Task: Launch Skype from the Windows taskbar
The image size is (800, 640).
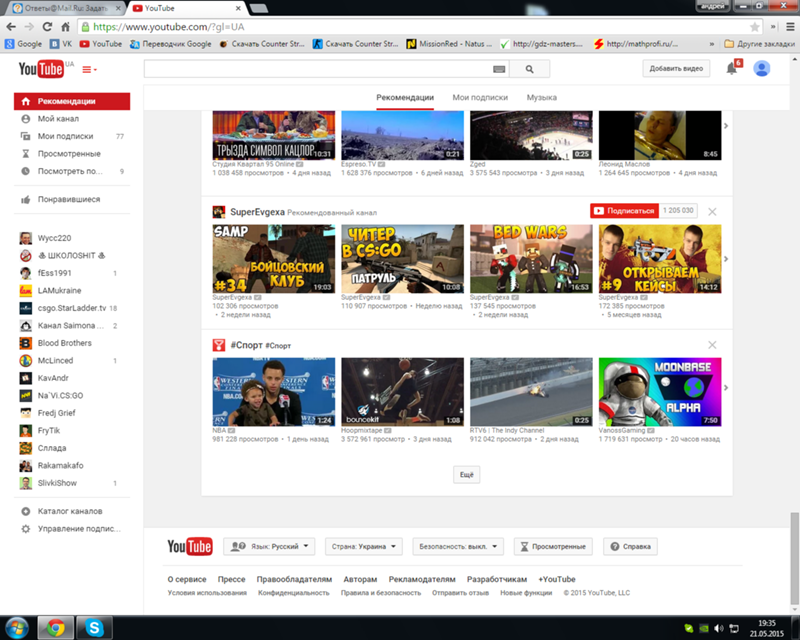Action: (95, 627)
